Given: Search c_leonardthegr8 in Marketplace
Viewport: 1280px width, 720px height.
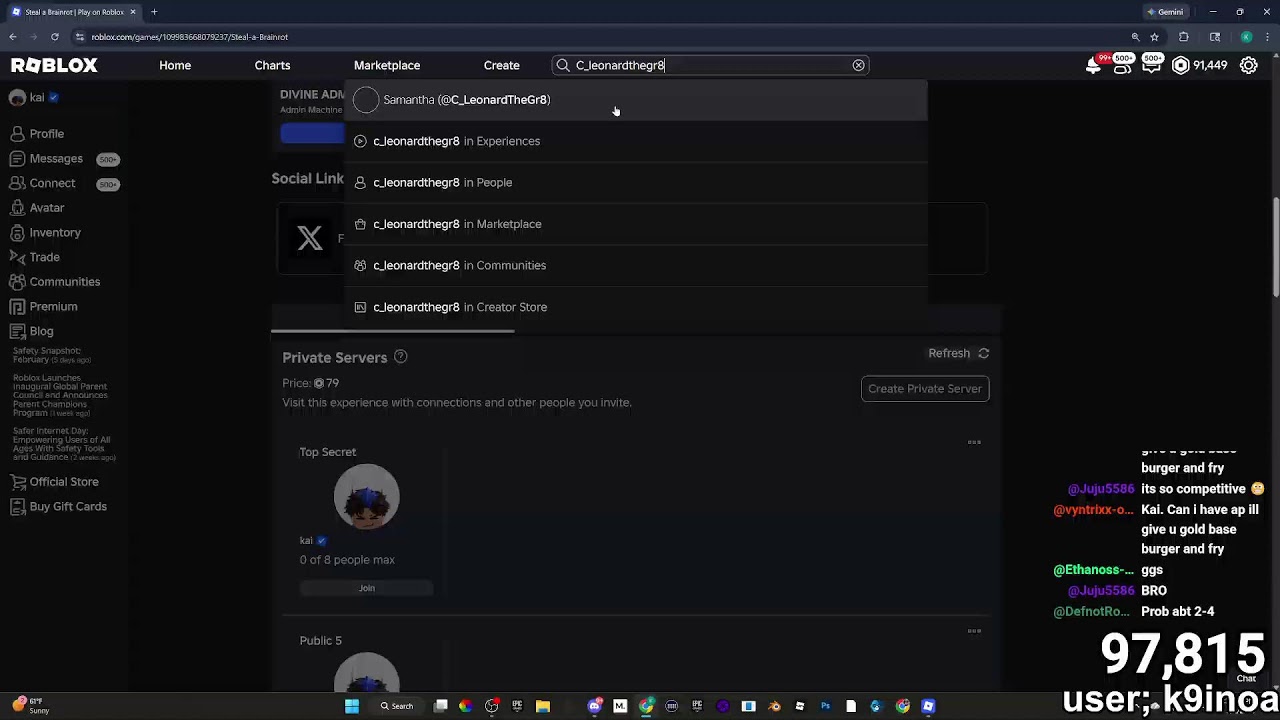Looking at the screenshot, I should [636, 224].
